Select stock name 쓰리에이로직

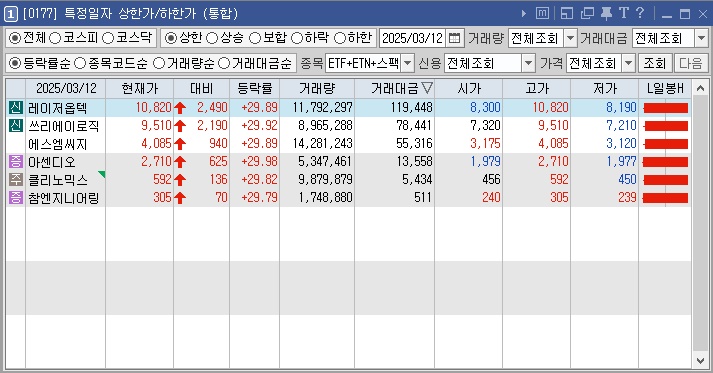click(x=63, y=126)
